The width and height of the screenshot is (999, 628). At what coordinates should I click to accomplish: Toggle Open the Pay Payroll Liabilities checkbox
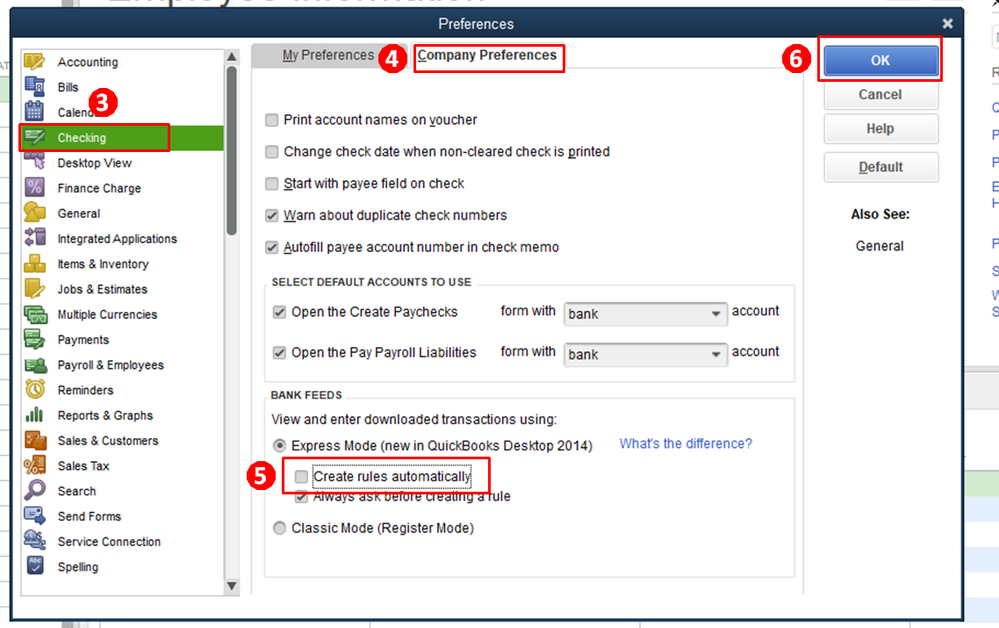click(x=279, y=352)
